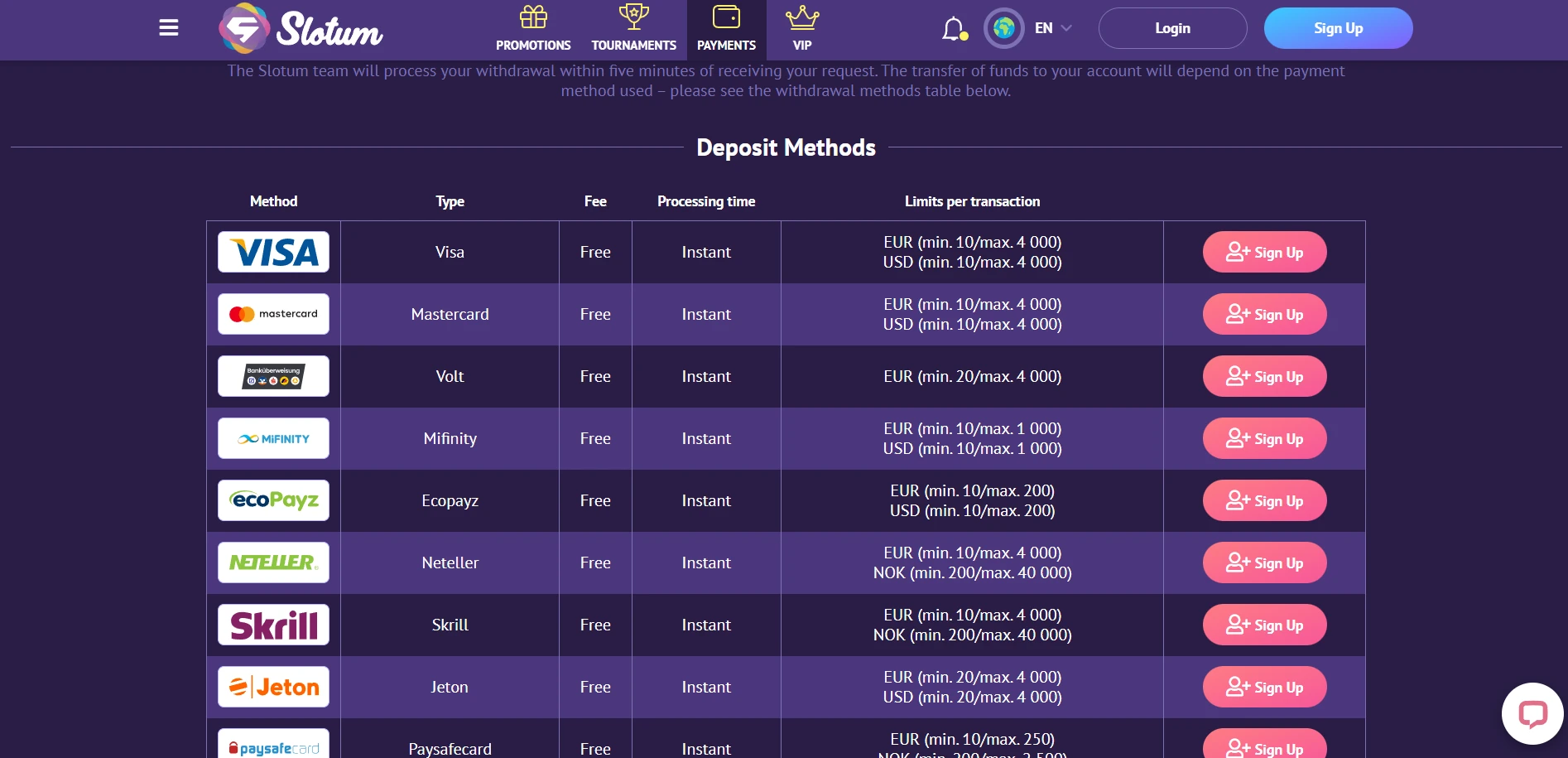Viewport: 1568px width, 758px height.
Task: Sign up in the Visa row
Action: 1264,252
